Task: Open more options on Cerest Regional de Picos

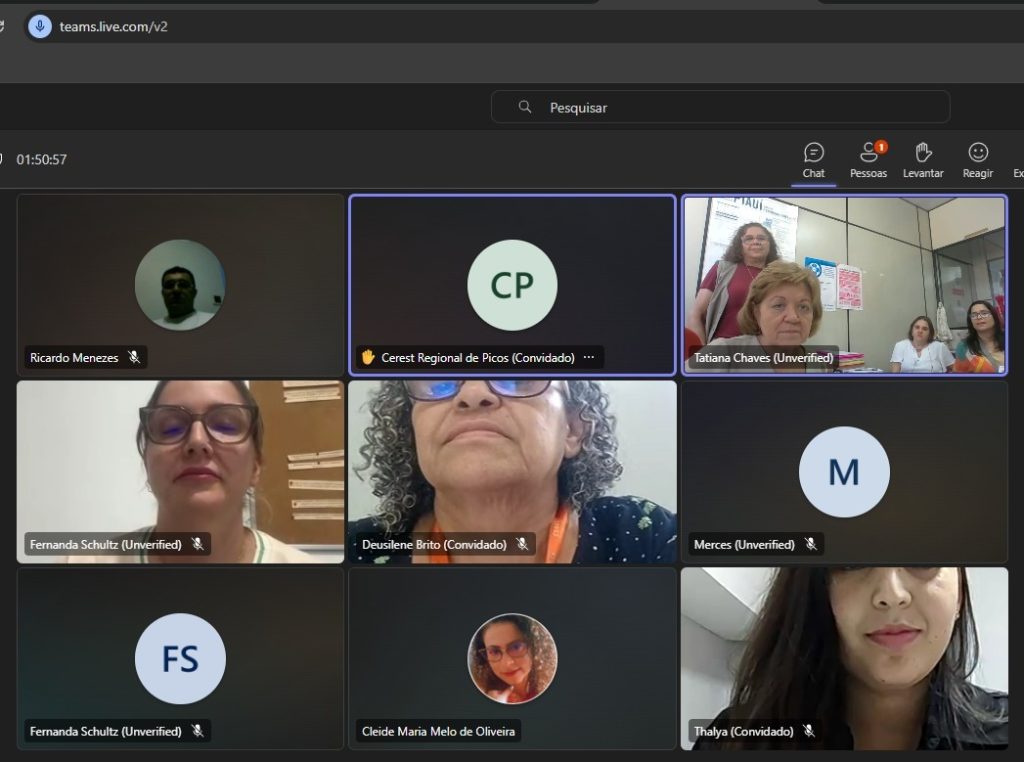Action: [589, 357]
